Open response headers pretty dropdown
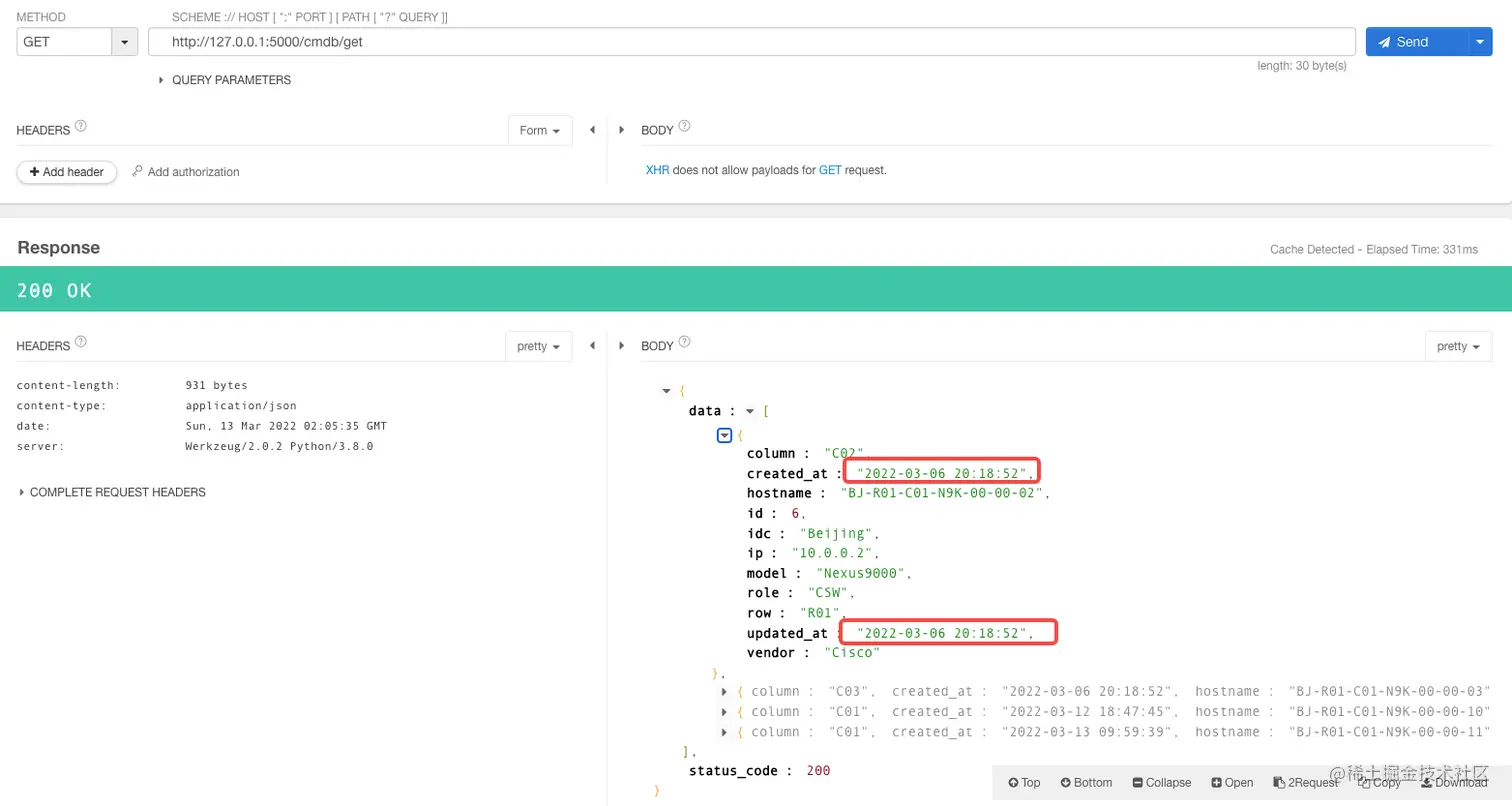The width and height of the screenshot is (1512, 806). [x=539, y=346]
